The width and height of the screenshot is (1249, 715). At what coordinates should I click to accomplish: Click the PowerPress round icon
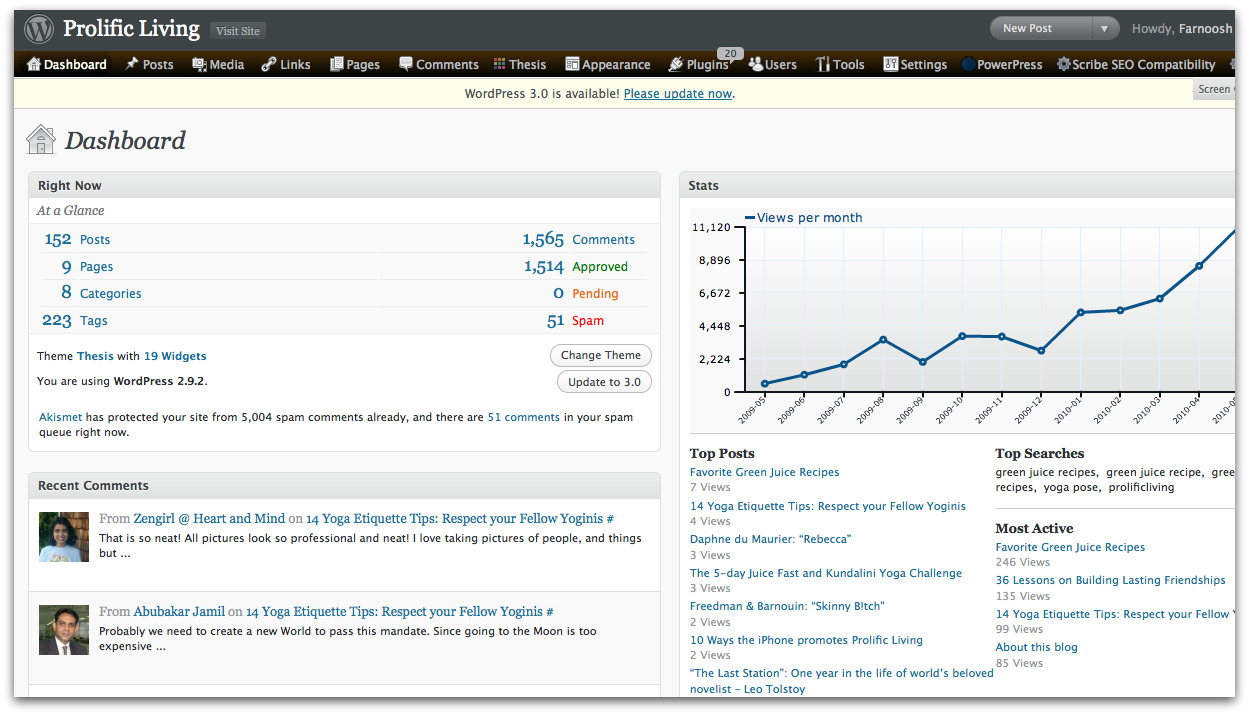[968, 64]
